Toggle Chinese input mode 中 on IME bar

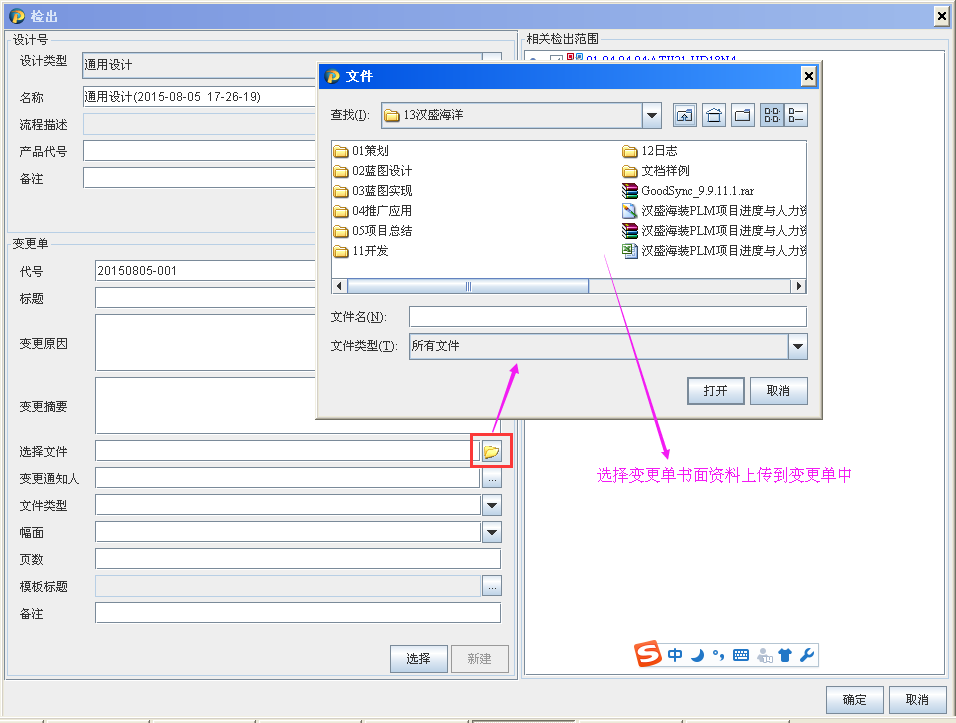675,655
